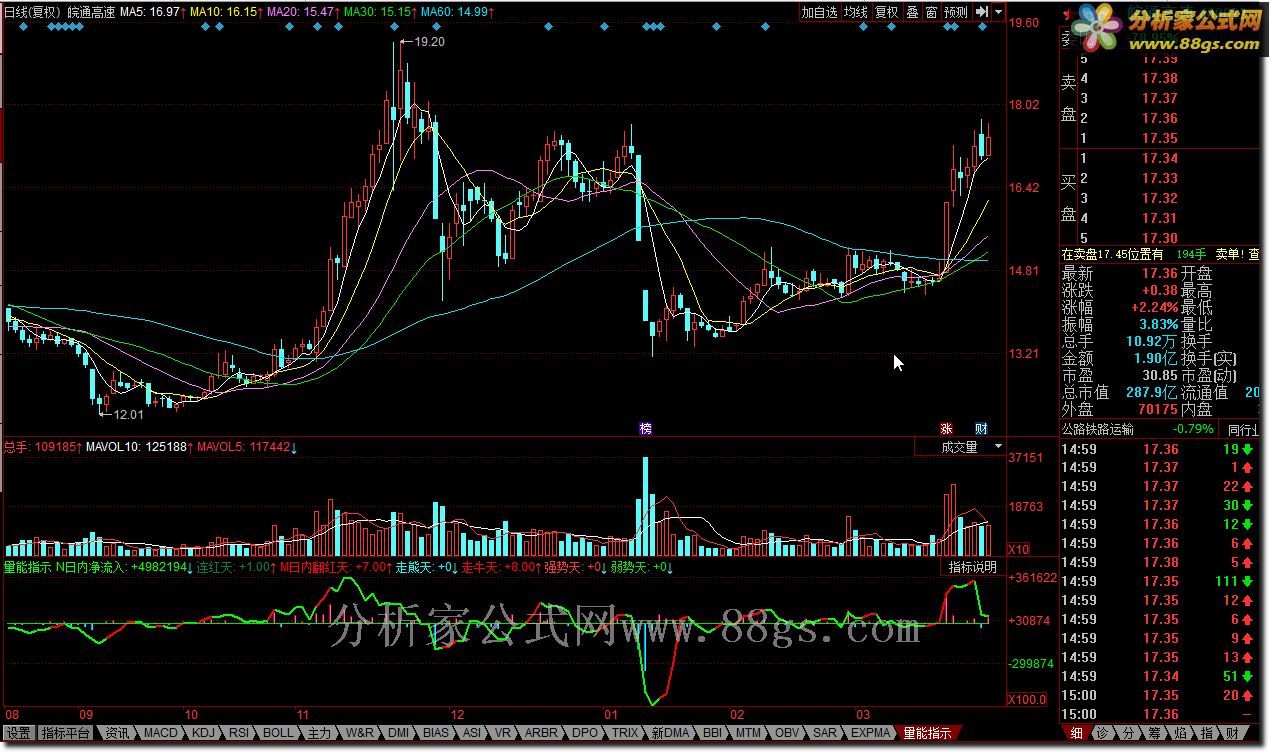Viewport: 1271px width, 753px height.
Task: Click the 日线(复权) period label
Action: (x=33, y=11)
